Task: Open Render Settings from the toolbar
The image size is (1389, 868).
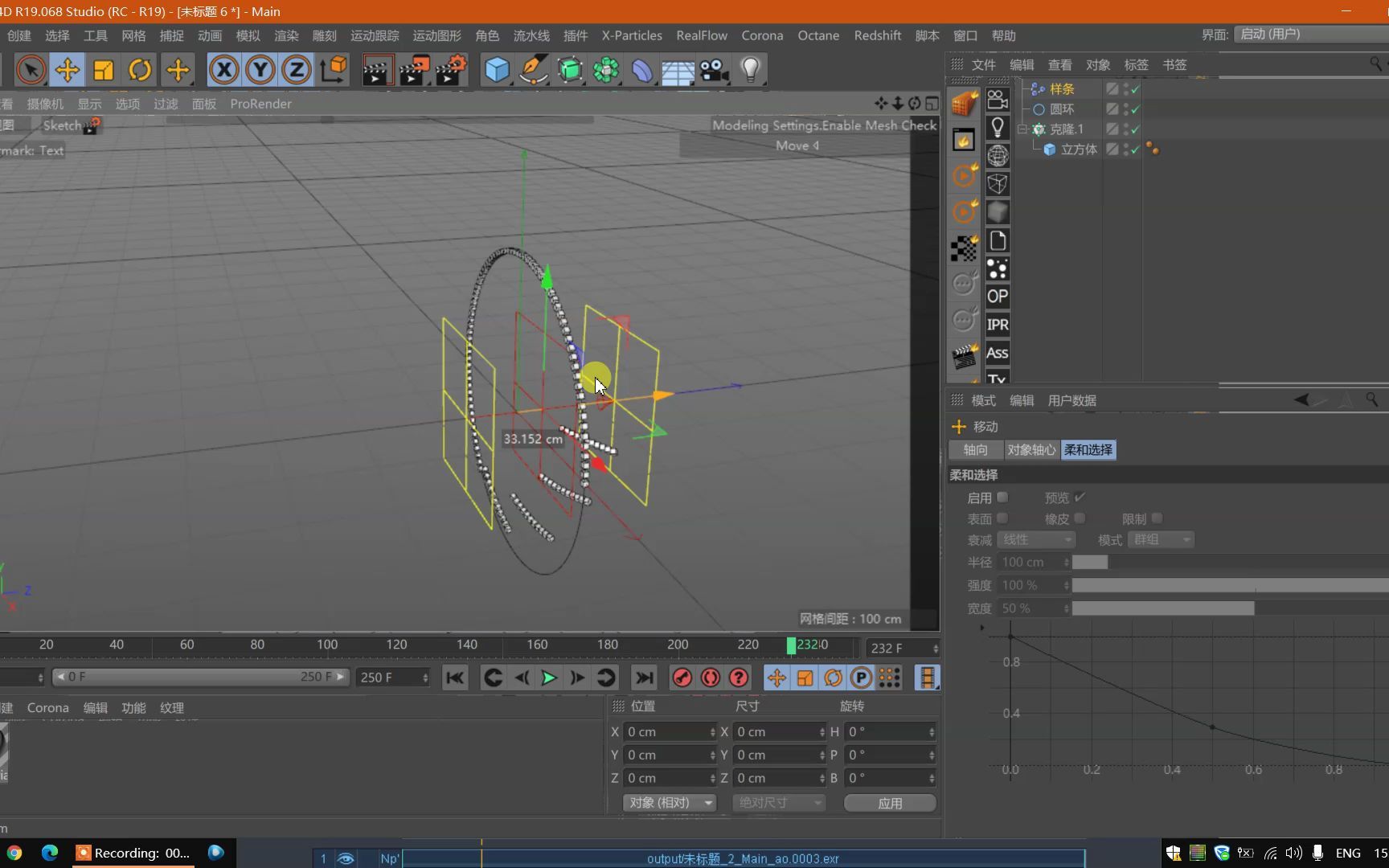Action: pyautogui.click(x=451, y=70)
